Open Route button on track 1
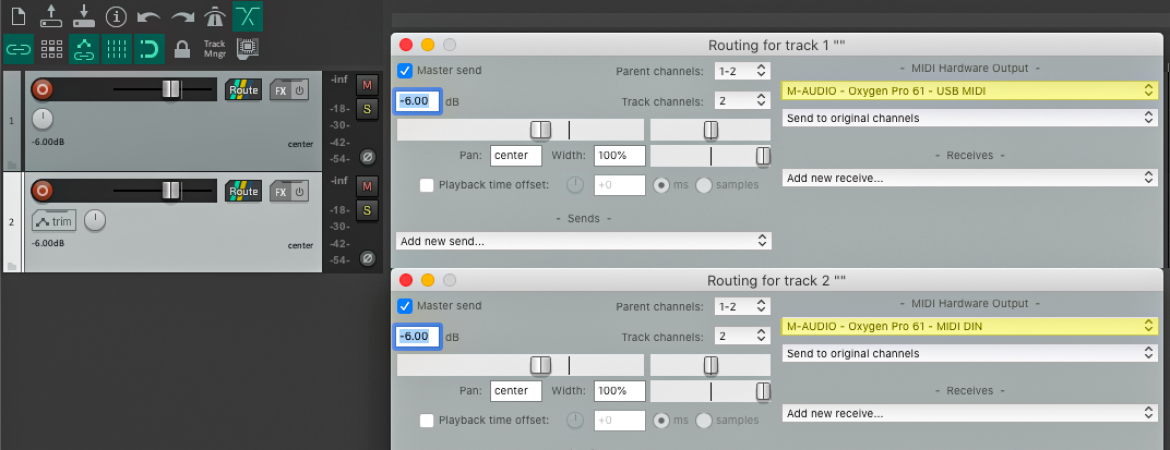 point(243,90)
